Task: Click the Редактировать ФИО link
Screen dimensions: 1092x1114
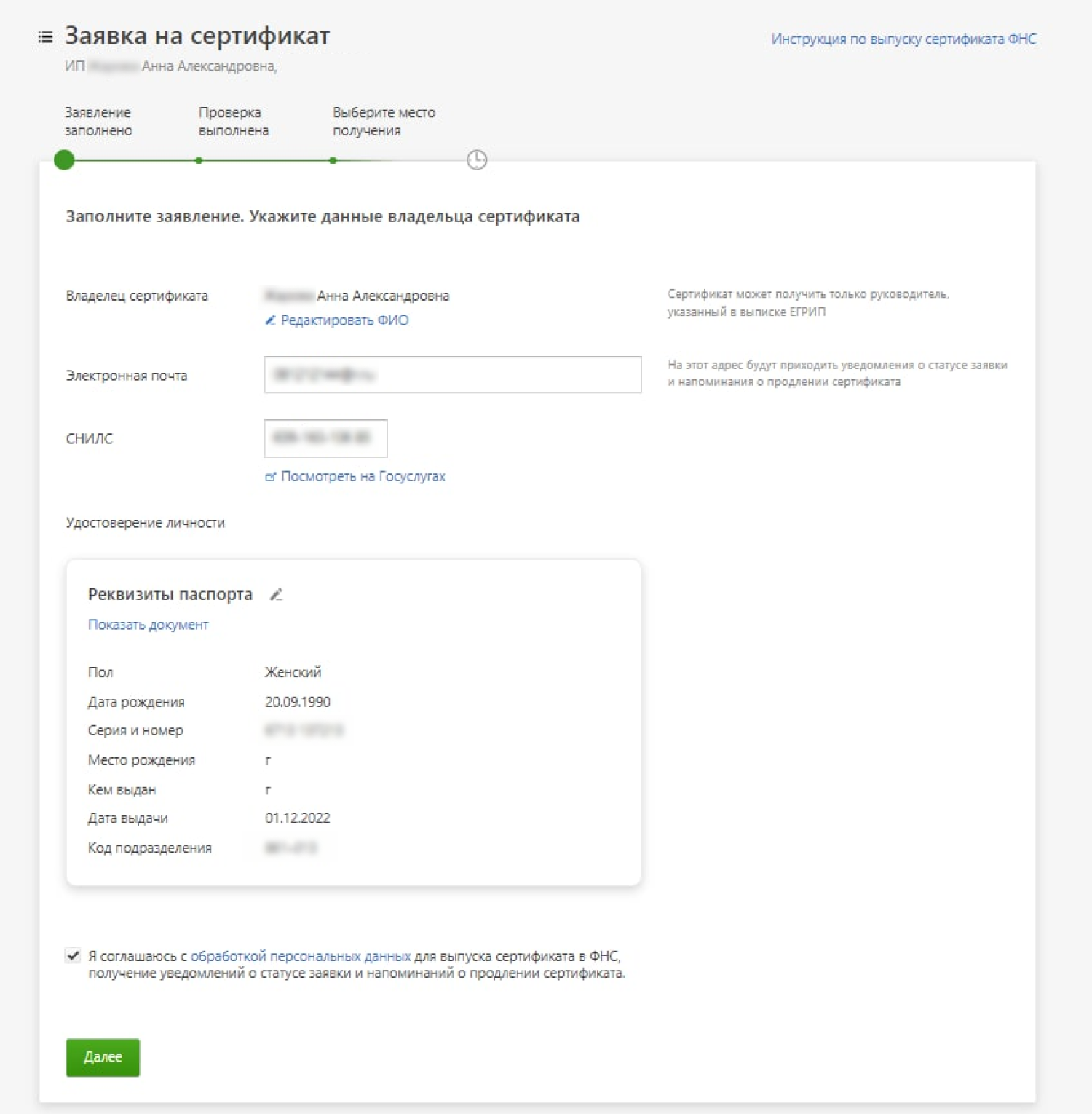Action: (344, 320)
